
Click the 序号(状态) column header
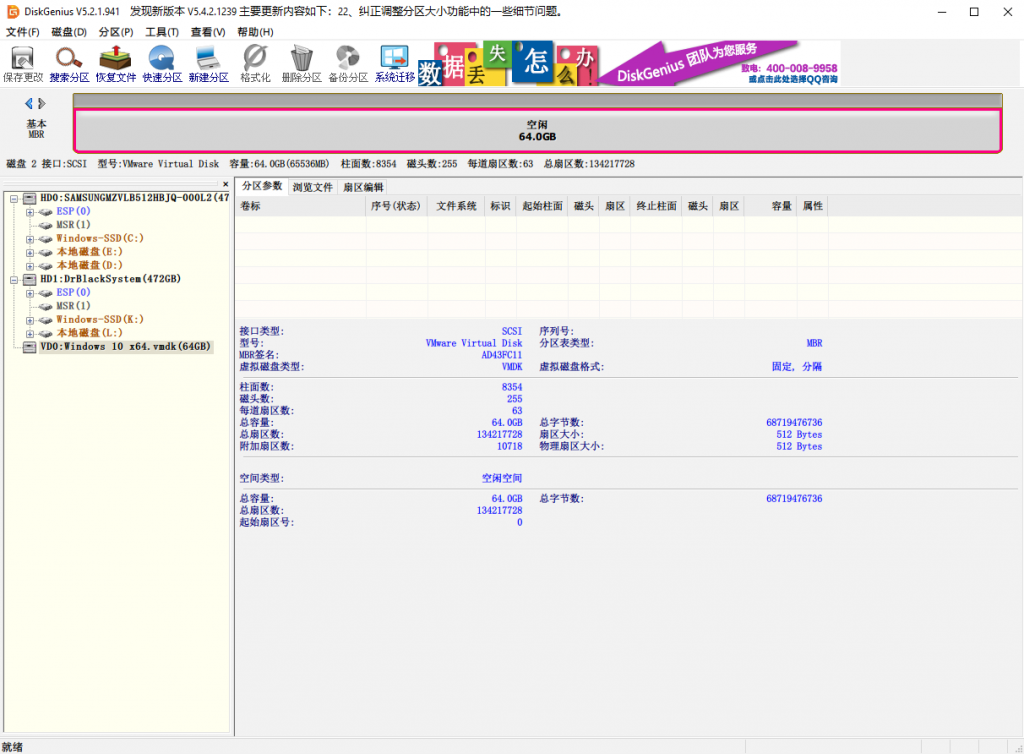point(396,206)
